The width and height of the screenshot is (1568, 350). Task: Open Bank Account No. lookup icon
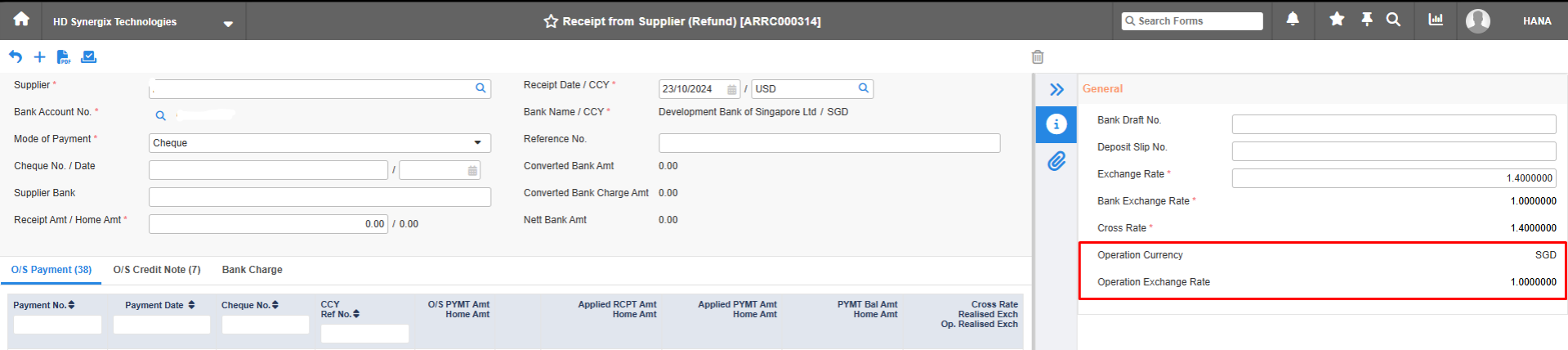tap(160, 116)
